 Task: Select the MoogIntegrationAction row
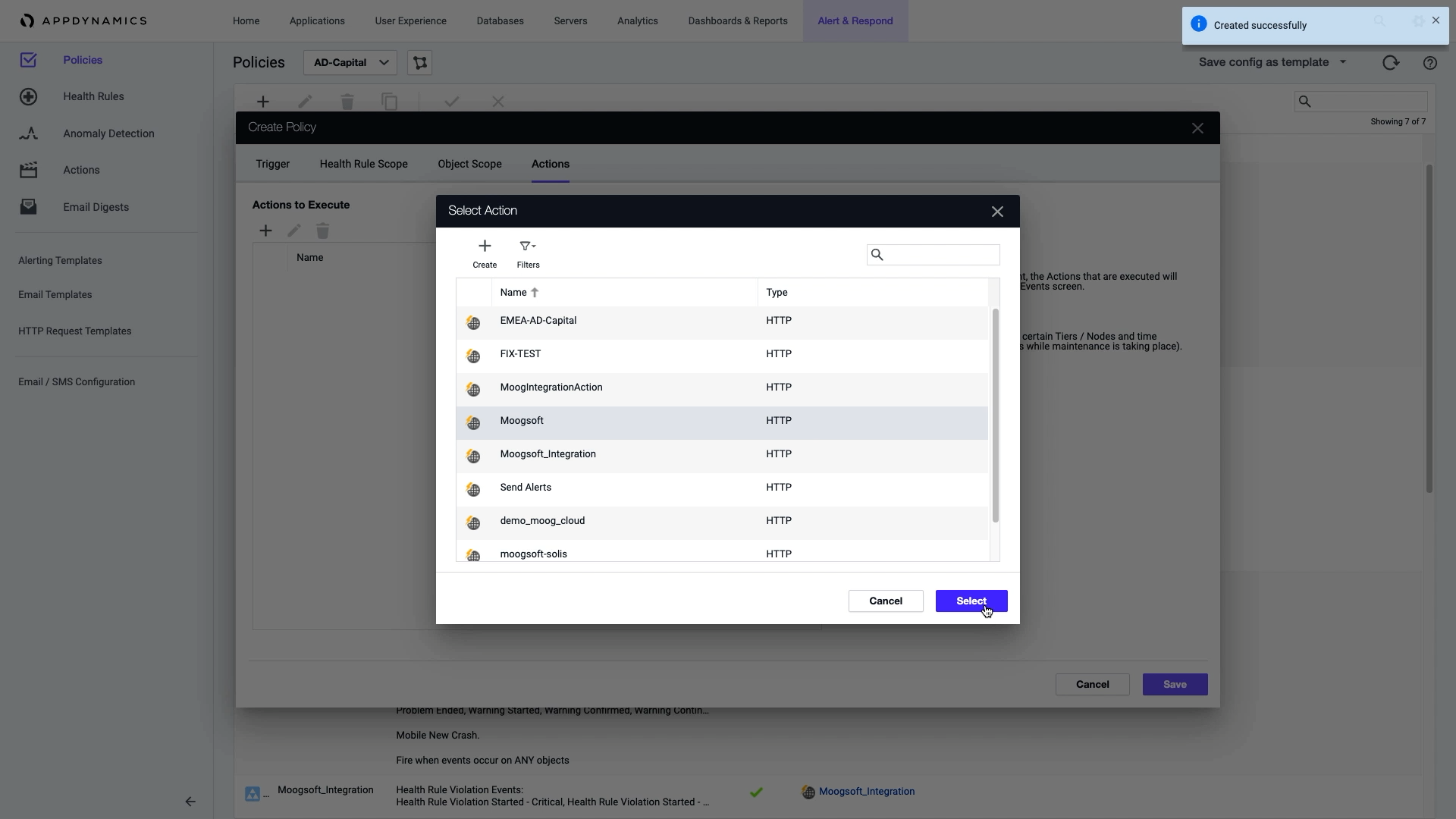pyautogui.click(x=722, y=389)
